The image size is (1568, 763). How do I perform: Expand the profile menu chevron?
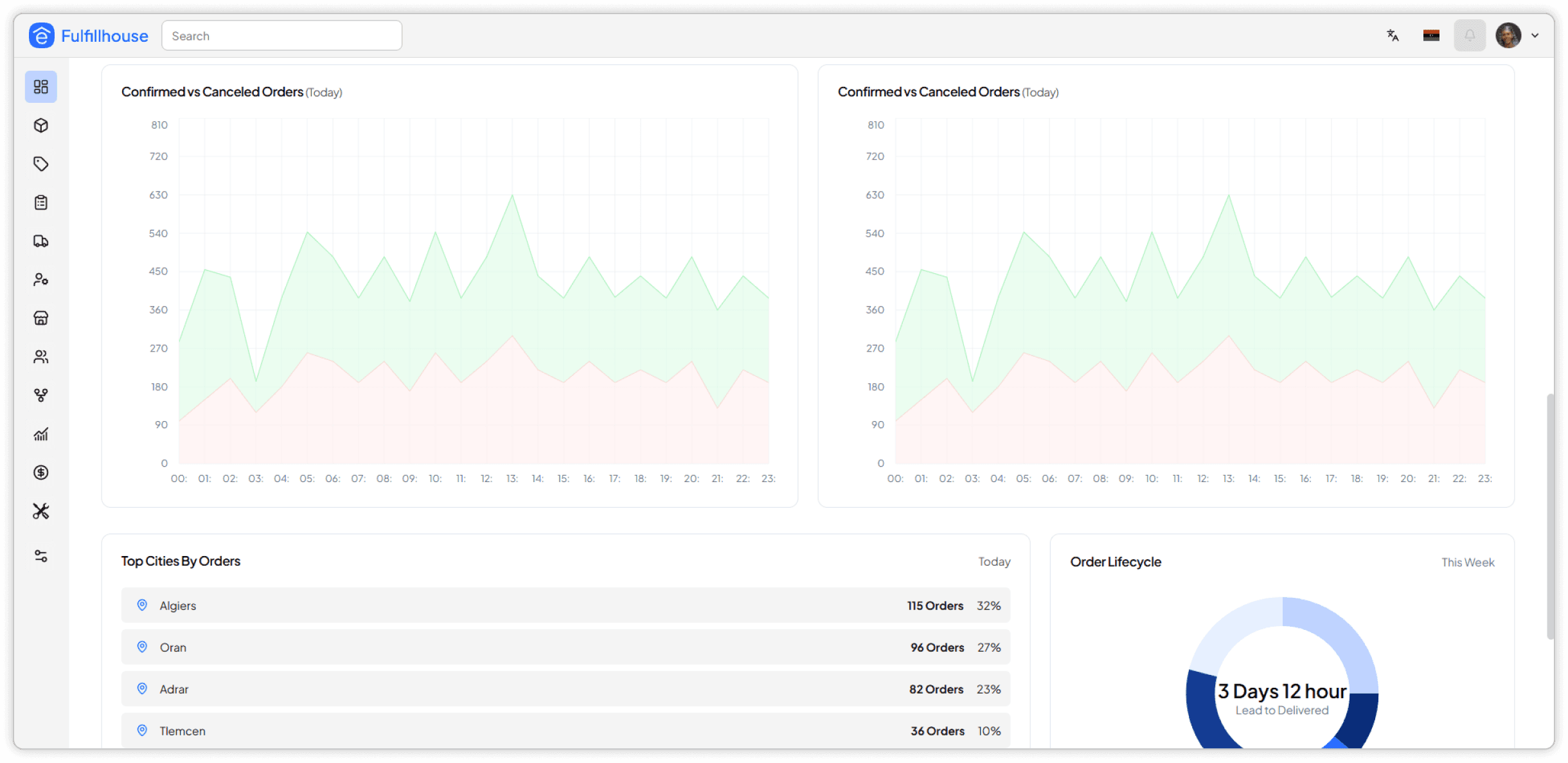click(x=1535, y=35)
